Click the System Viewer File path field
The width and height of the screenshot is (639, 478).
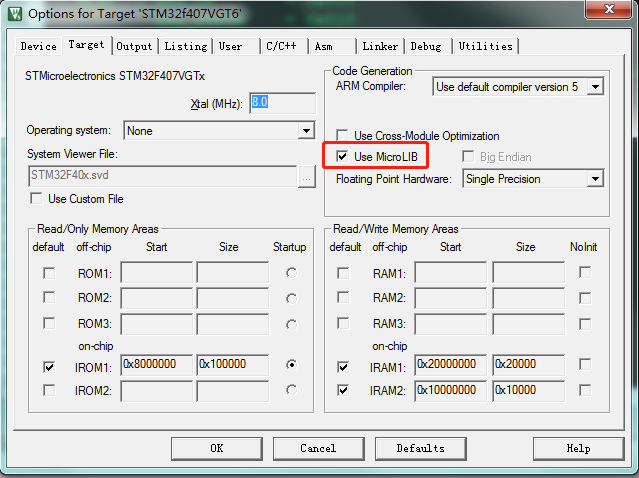pyautogui.click(x=162, y=176)
